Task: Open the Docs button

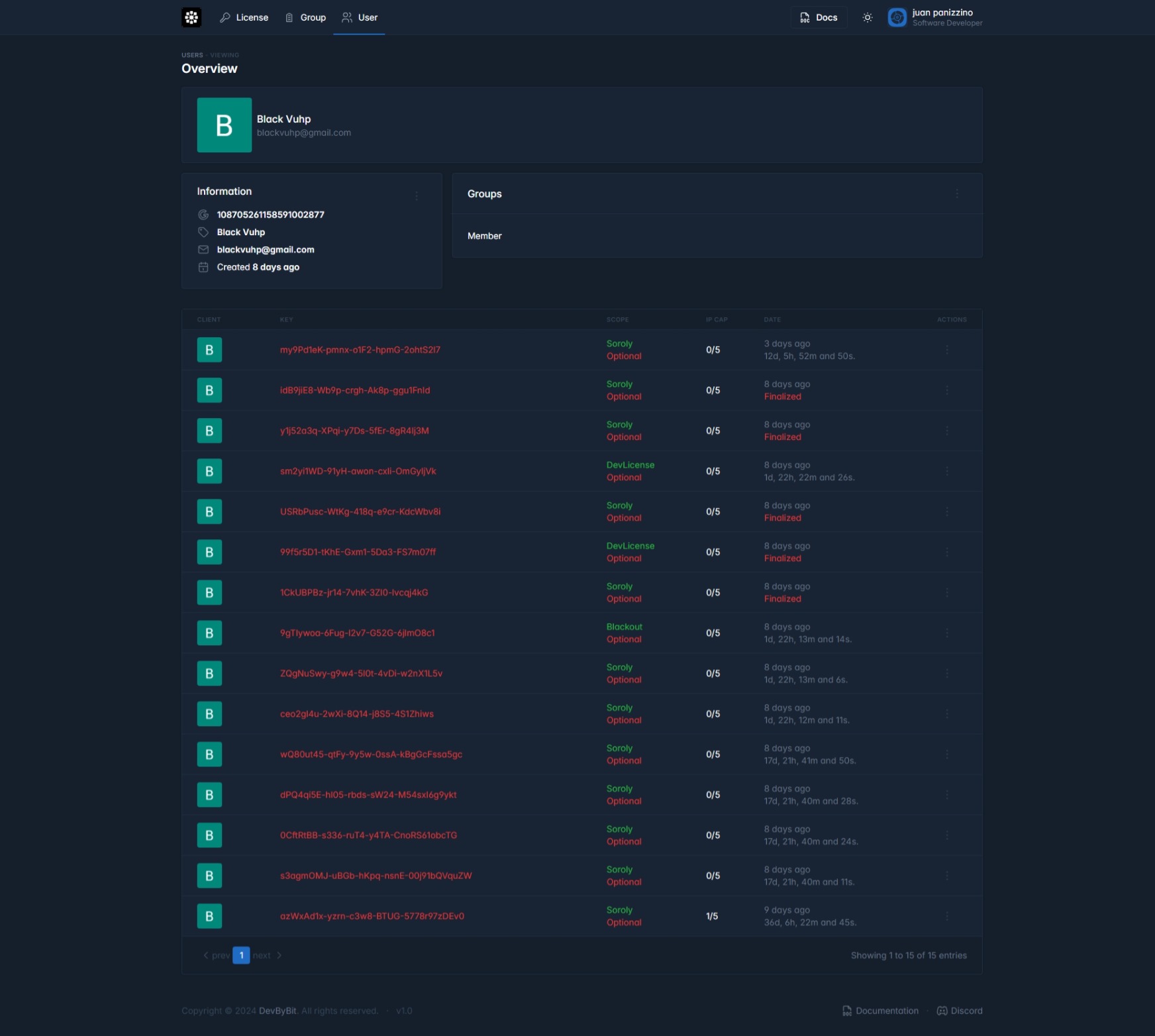Action: [819, 17]
